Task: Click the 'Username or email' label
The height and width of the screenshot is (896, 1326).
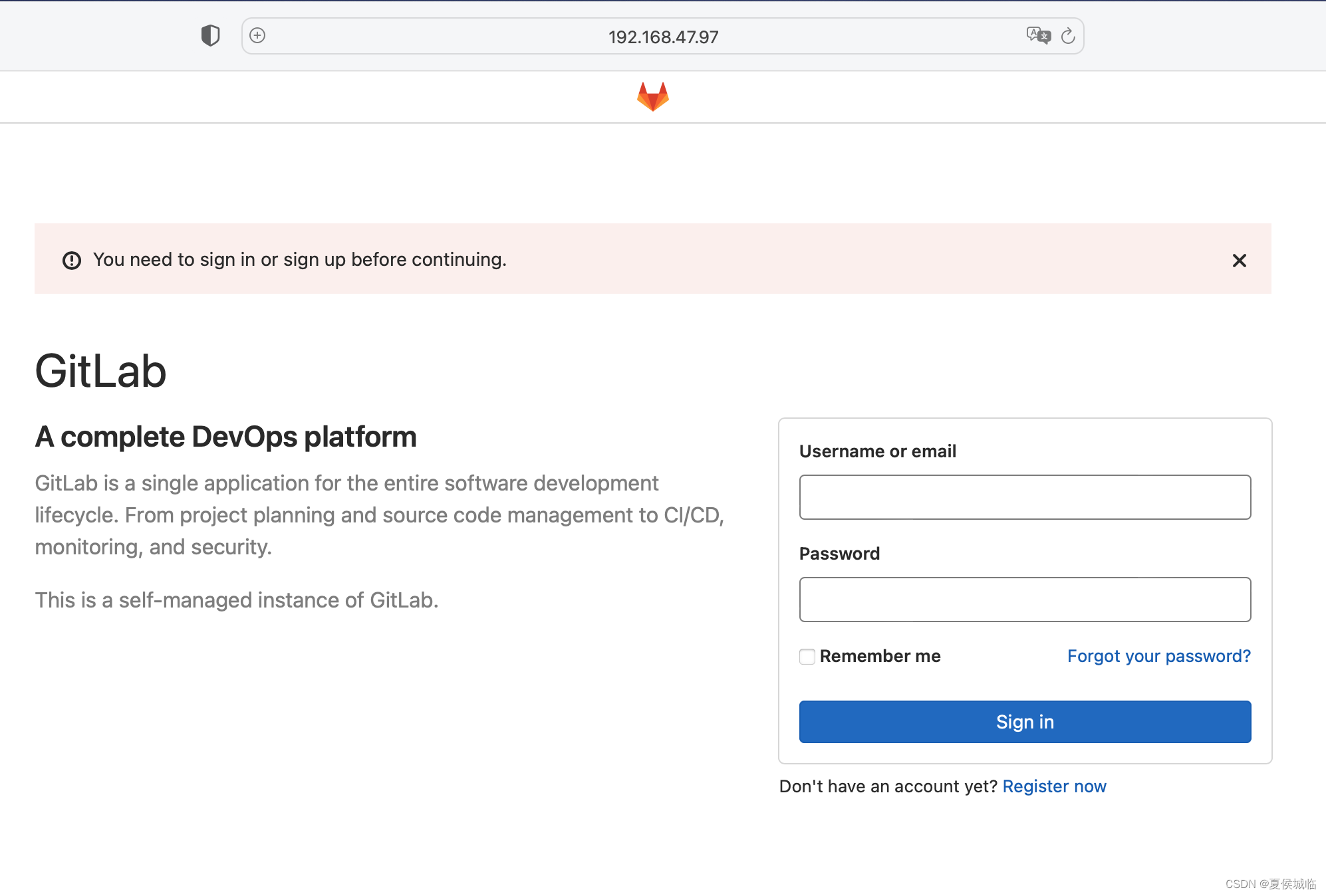Action: (x=878, y=451)
